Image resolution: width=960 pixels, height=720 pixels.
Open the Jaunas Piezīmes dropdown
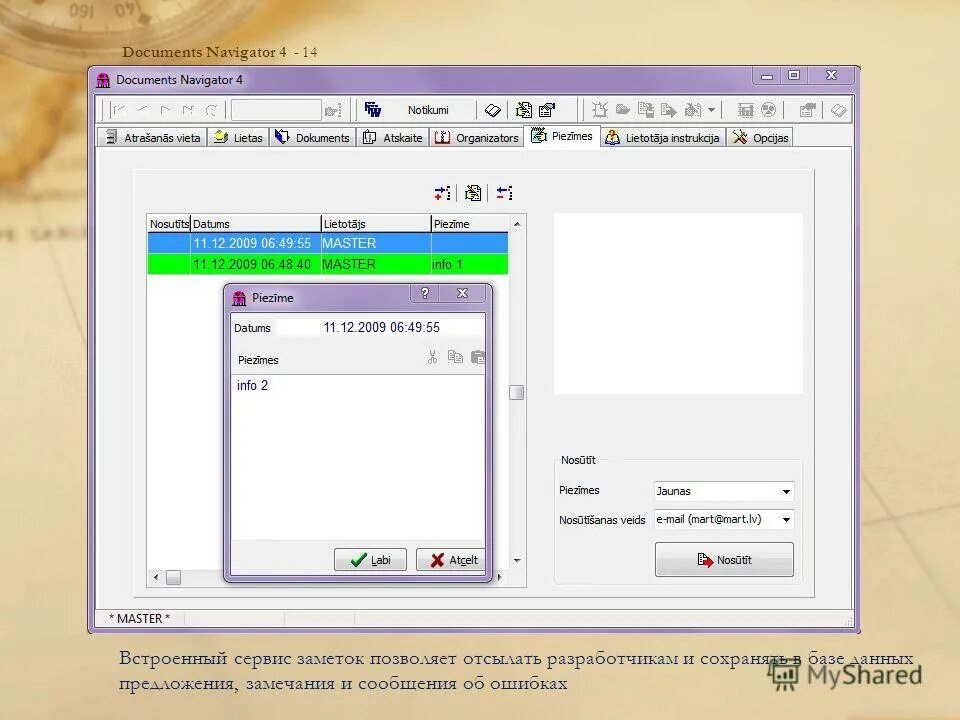click(x=786, y=491)
